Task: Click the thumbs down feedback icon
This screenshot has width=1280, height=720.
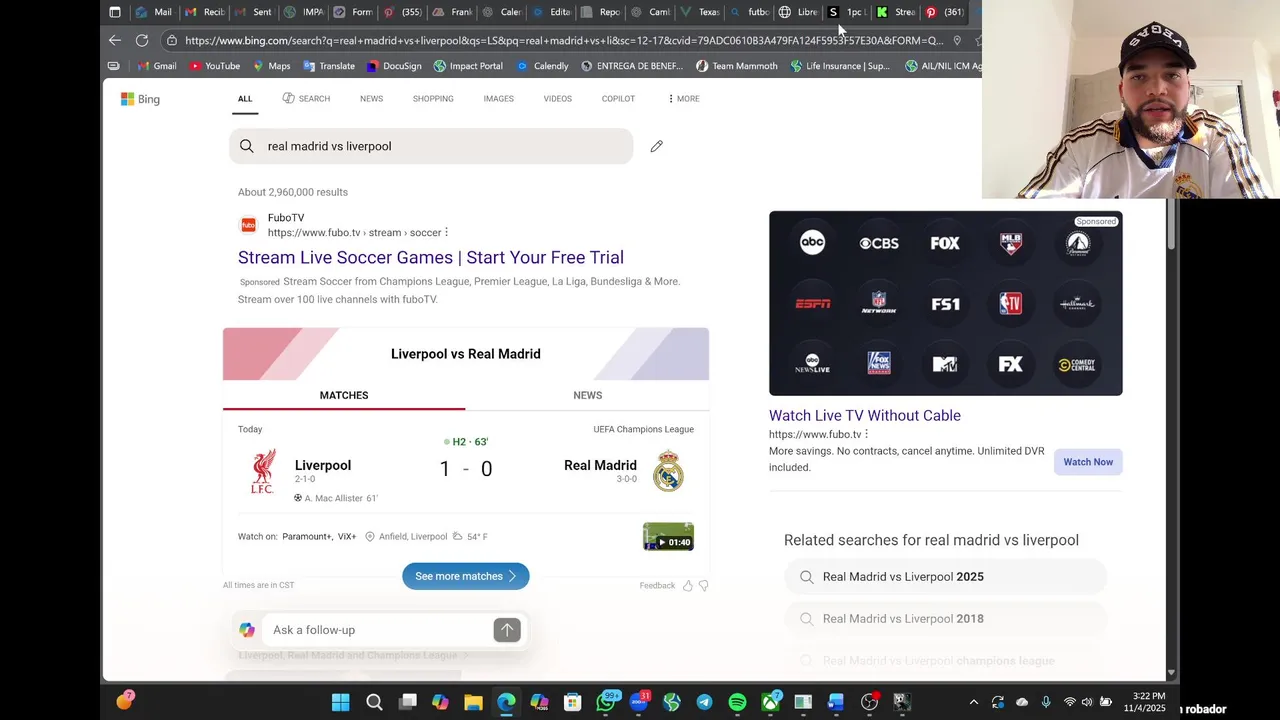Action: click(703, 585)
